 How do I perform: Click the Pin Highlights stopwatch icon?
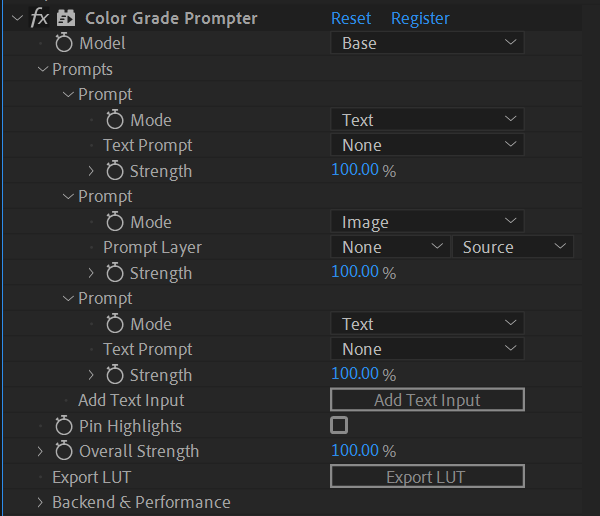[65, 426]
